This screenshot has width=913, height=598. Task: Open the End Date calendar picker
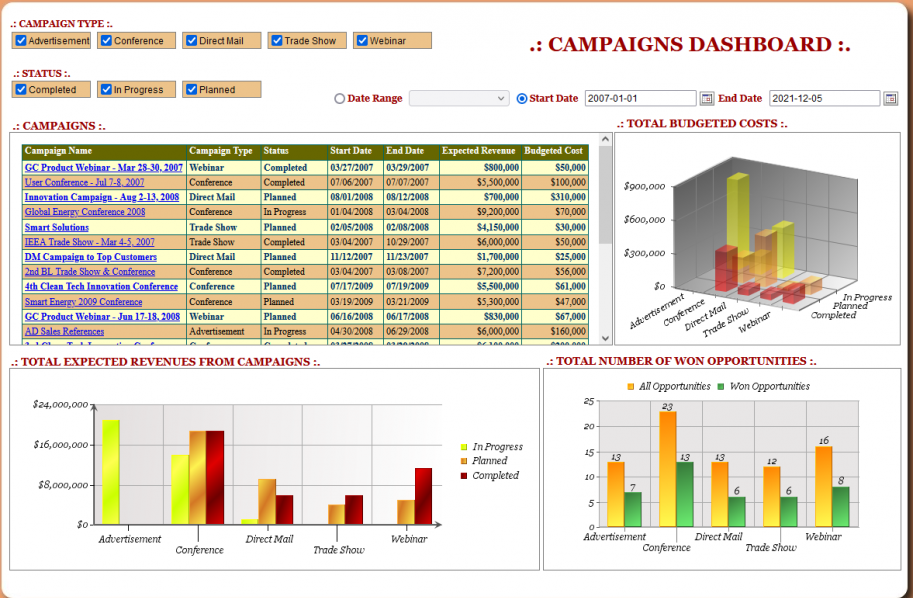[x=890, y=99]
